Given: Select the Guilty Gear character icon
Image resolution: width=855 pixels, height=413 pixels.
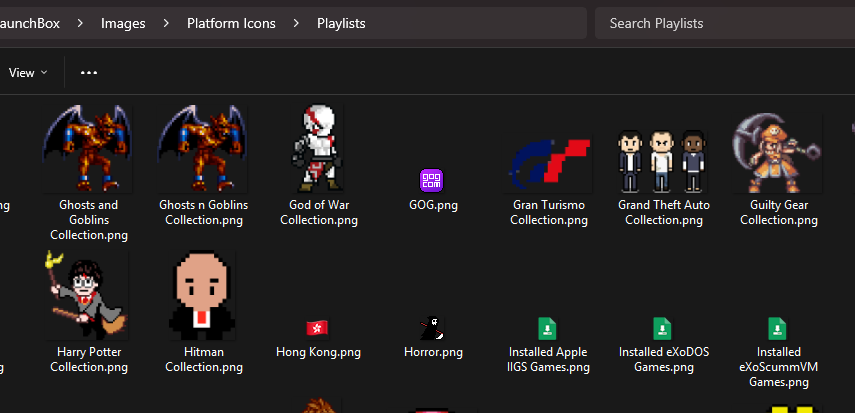Looking at the screenshot, I should click(778, 153).
